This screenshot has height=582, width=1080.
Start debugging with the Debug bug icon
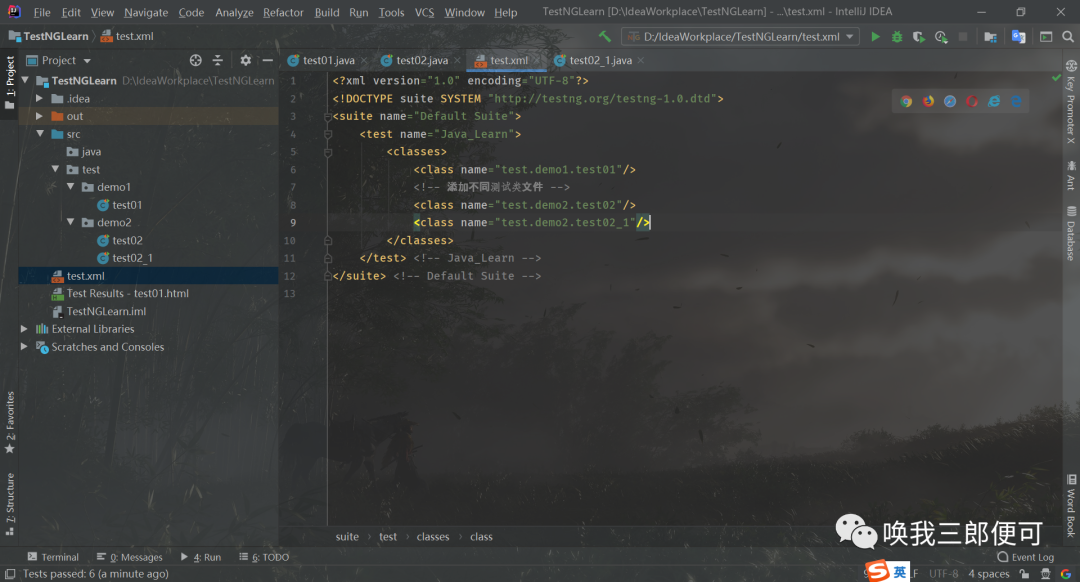click(897, 37)
